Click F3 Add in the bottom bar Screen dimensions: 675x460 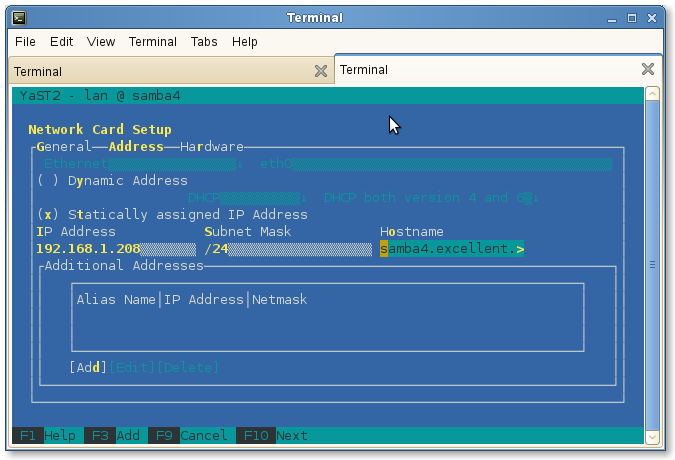112,435
